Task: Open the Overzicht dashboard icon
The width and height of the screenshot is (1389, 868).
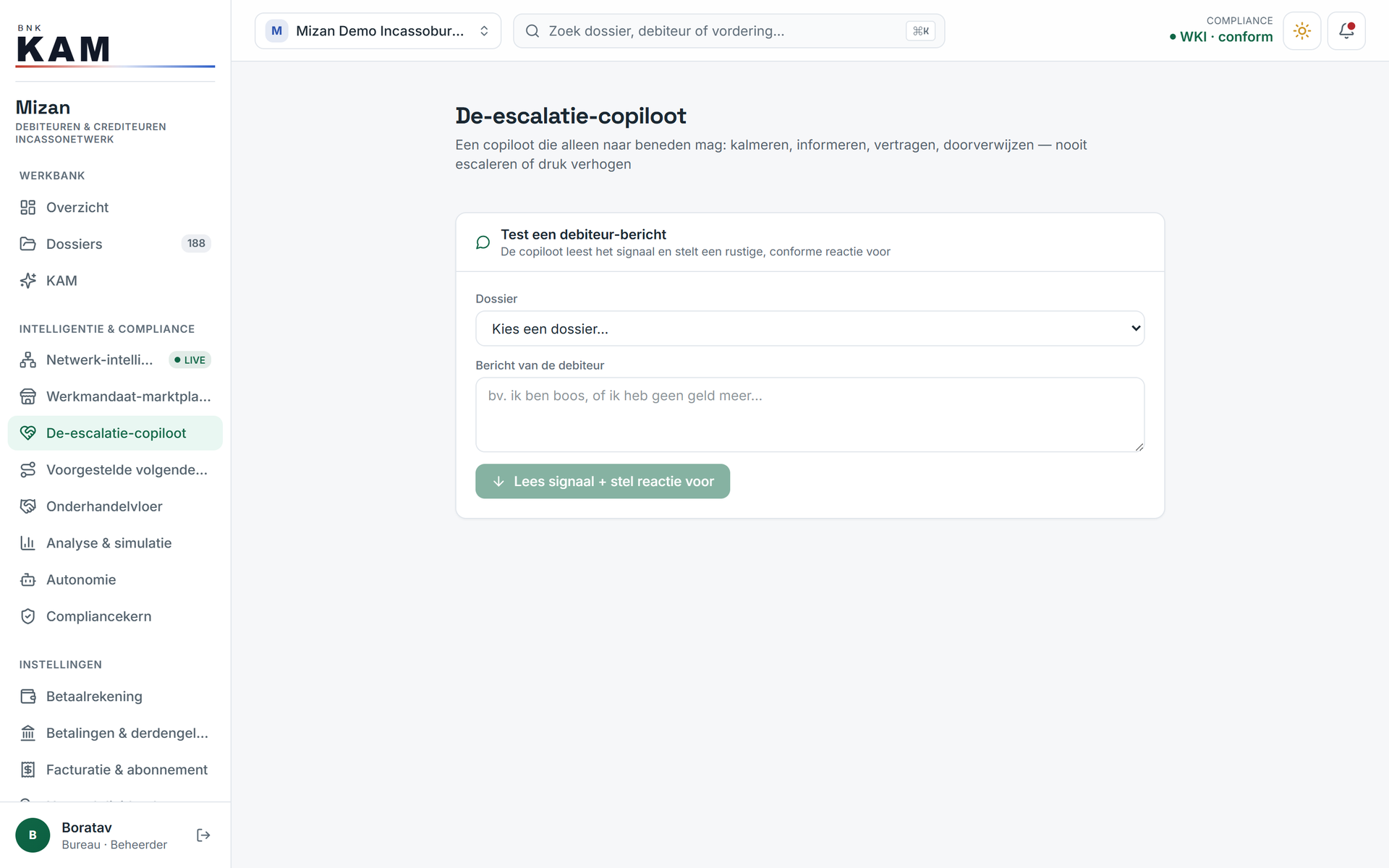Action: pos(27,208)
